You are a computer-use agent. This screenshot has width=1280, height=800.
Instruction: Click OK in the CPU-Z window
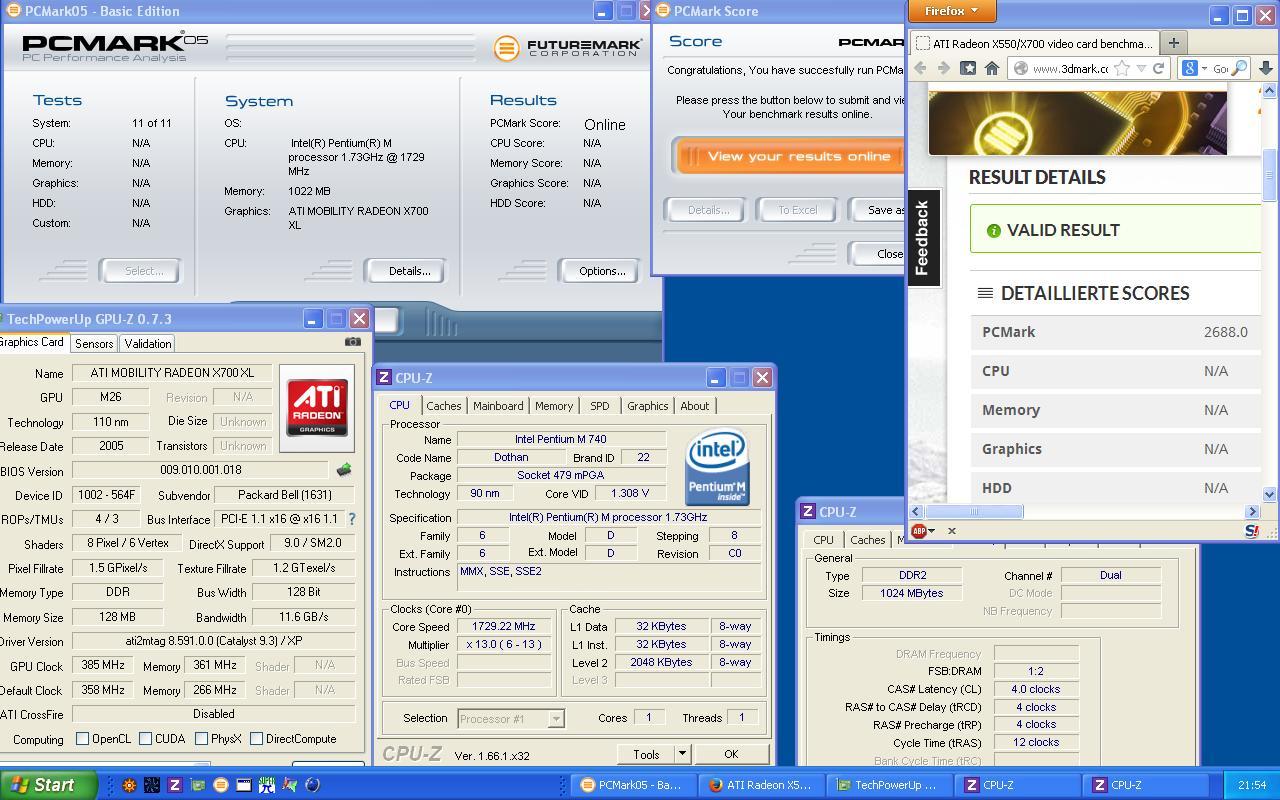730,754
